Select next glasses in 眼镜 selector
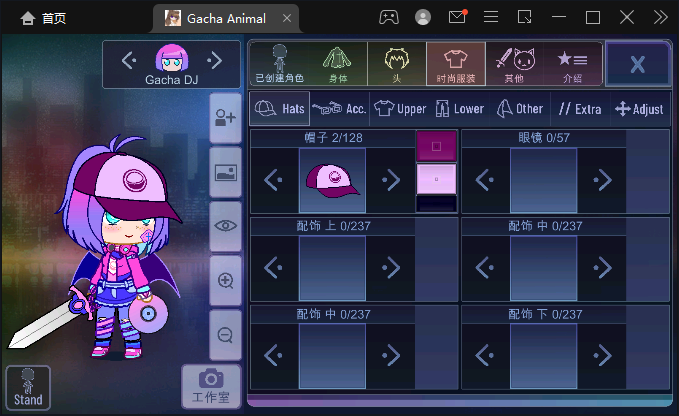The width and height of the screenshot is (679, 416). (602, 180)
